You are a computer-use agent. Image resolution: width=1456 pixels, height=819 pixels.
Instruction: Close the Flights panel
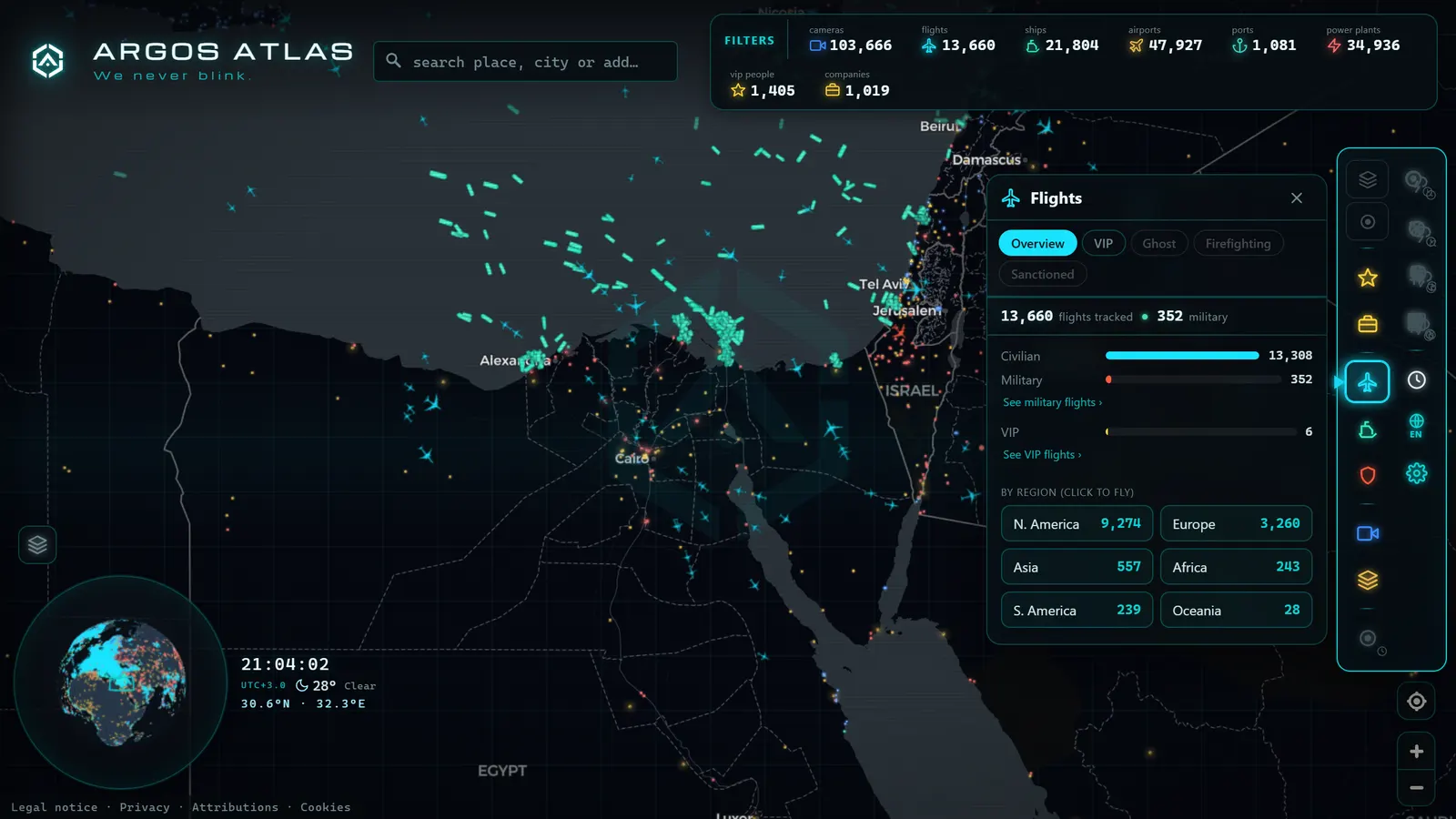tap(1296, 198)
